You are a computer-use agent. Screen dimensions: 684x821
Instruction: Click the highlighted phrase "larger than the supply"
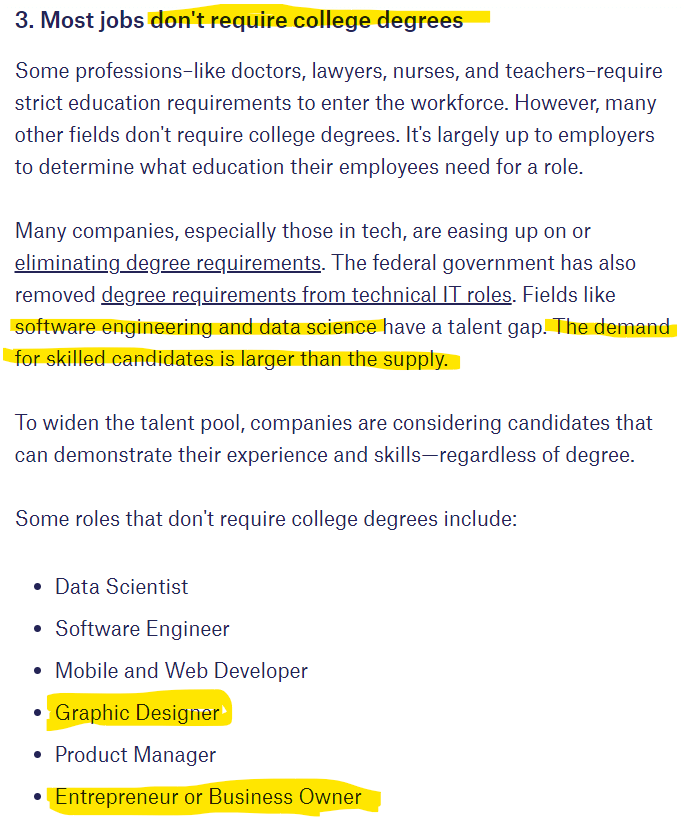pos(345,359)
